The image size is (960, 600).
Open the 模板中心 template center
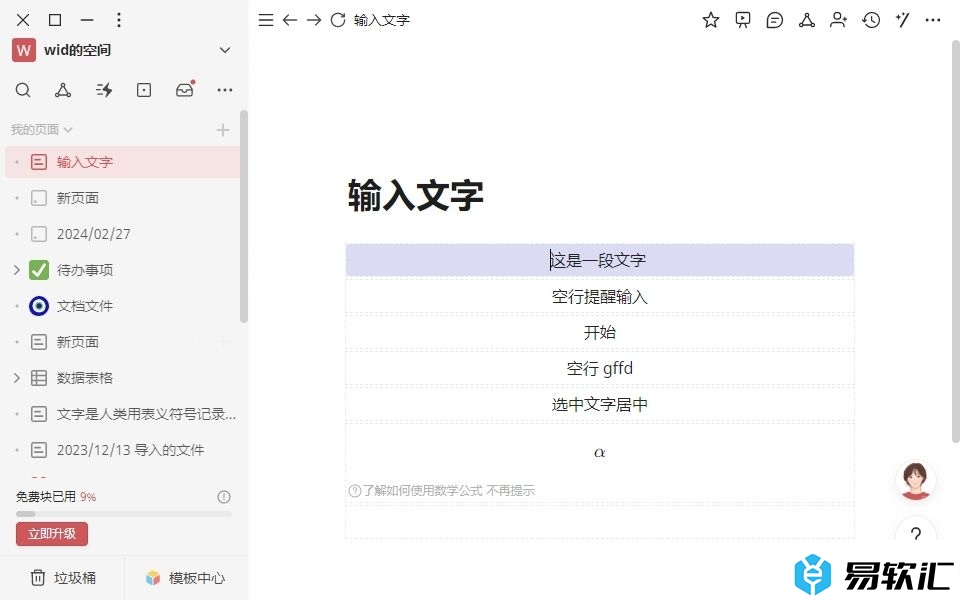[x=186, y=578]
